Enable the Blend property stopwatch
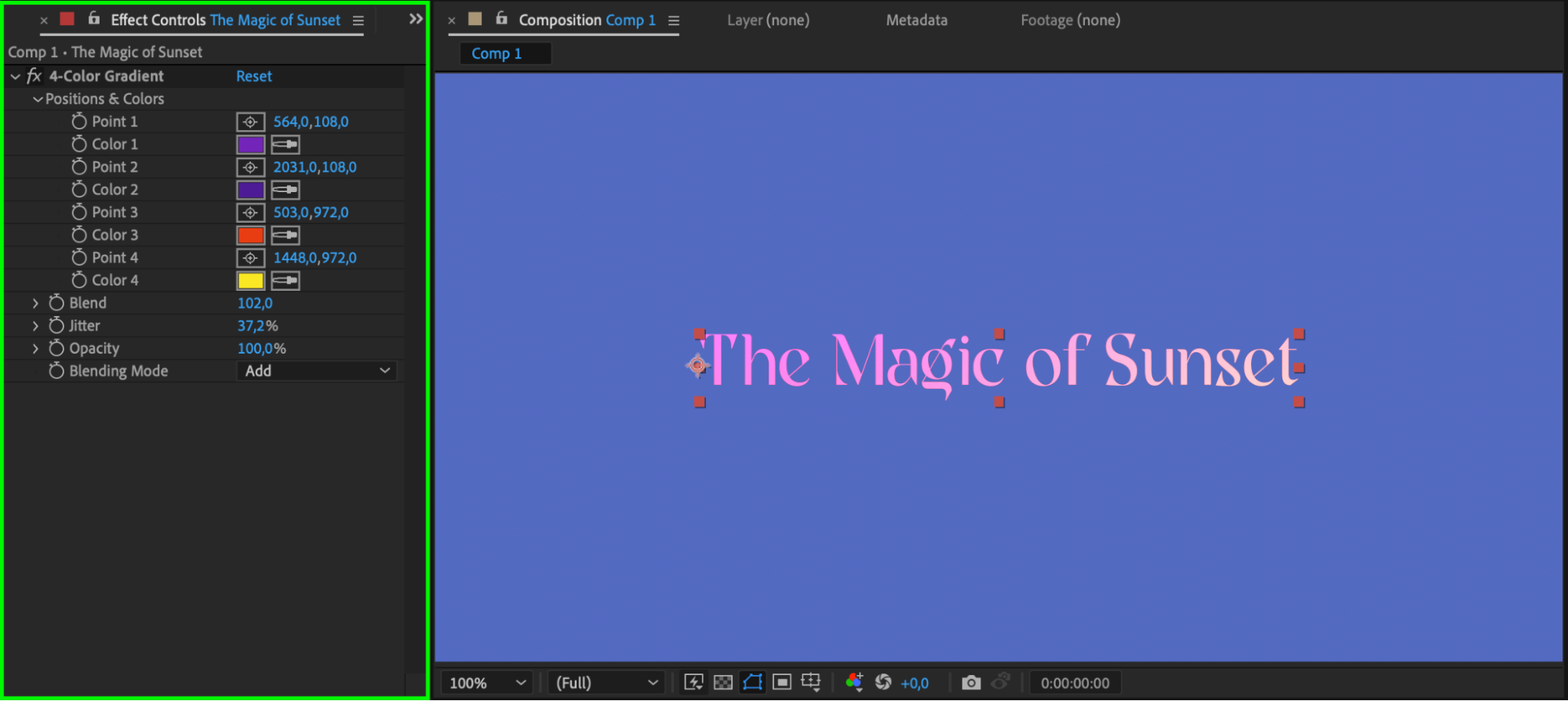 point(56,303)
